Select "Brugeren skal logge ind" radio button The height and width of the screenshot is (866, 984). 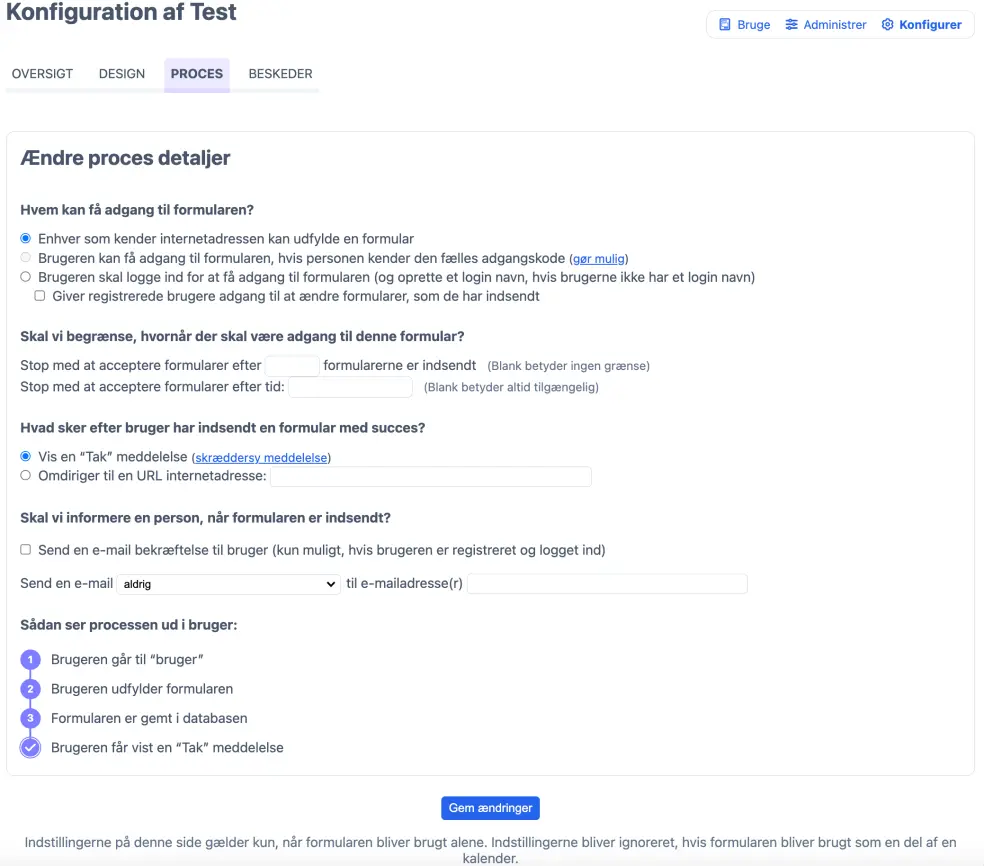coord(26,277)
